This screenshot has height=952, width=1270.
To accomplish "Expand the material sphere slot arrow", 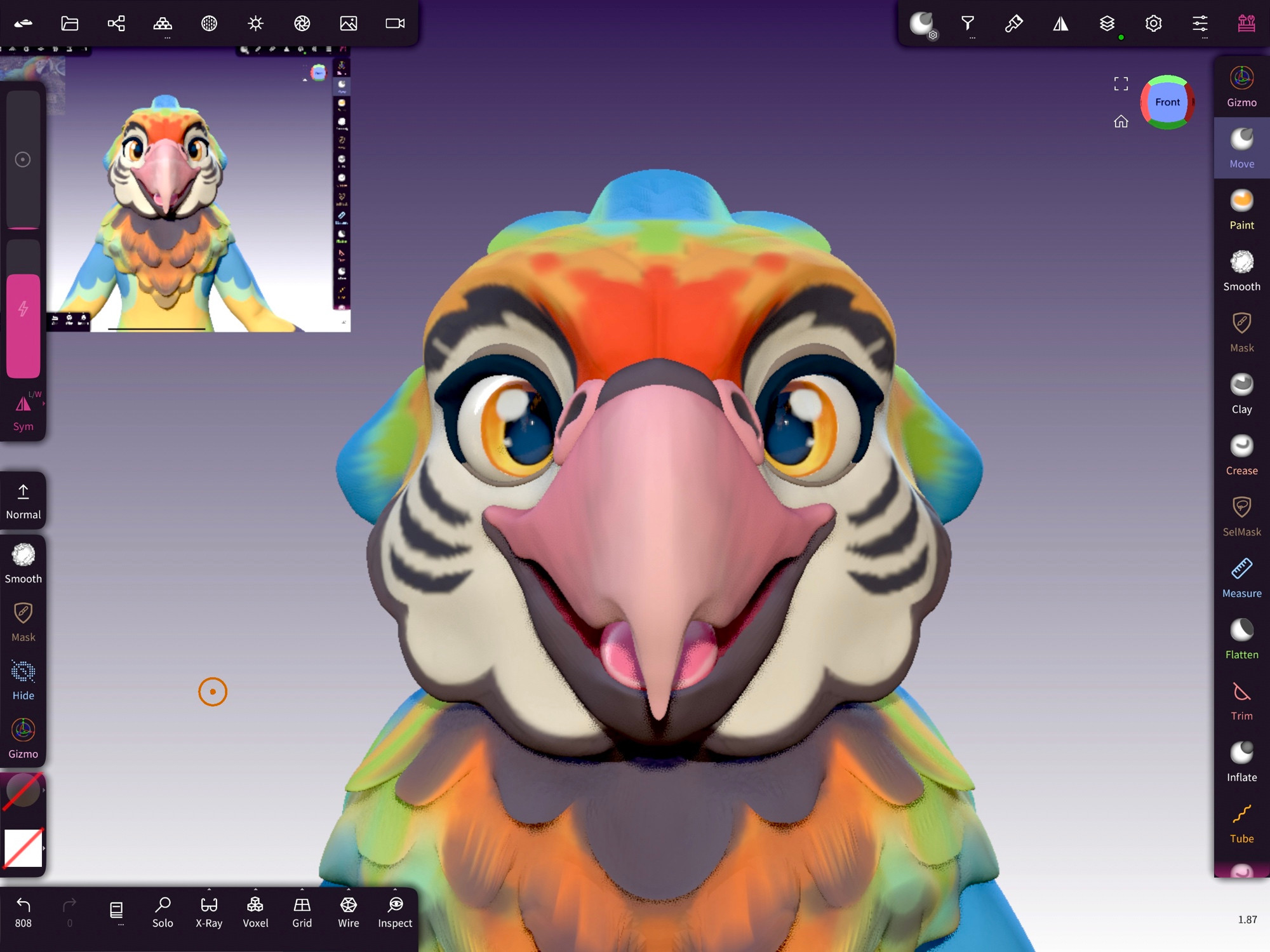I will tap(44, 791).
